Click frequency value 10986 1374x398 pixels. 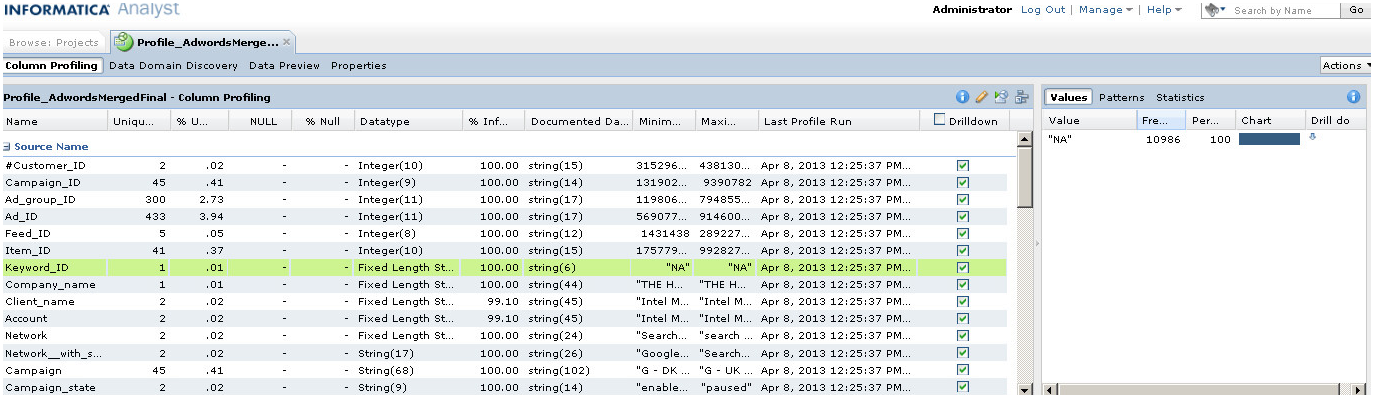1162,139
